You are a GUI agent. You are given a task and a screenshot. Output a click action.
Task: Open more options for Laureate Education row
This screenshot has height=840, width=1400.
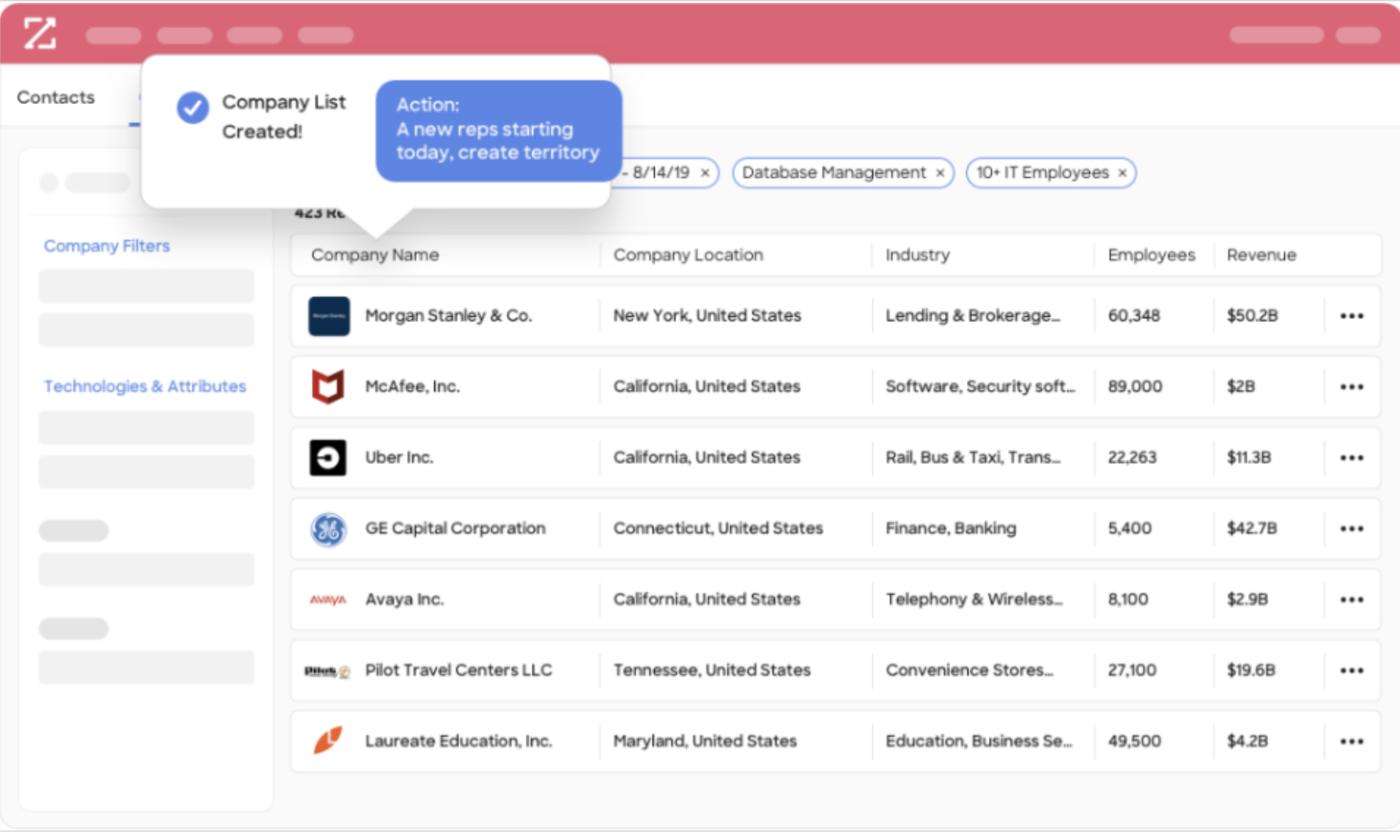click(1351, 741)
